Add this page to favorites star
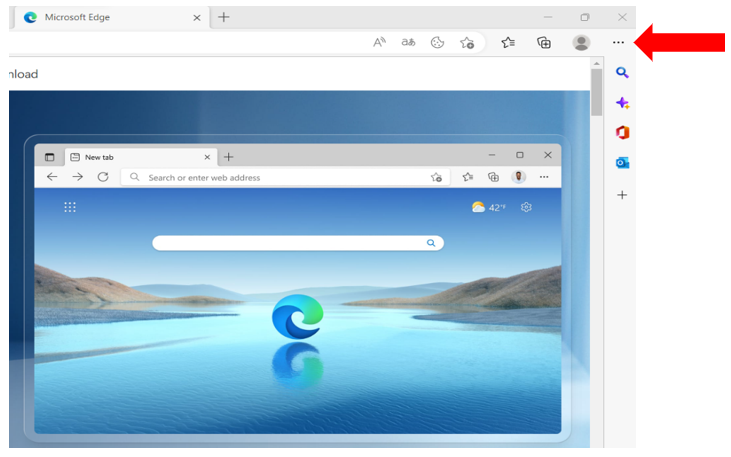Screen dimensions: 731x457 [x=467, y=43]
